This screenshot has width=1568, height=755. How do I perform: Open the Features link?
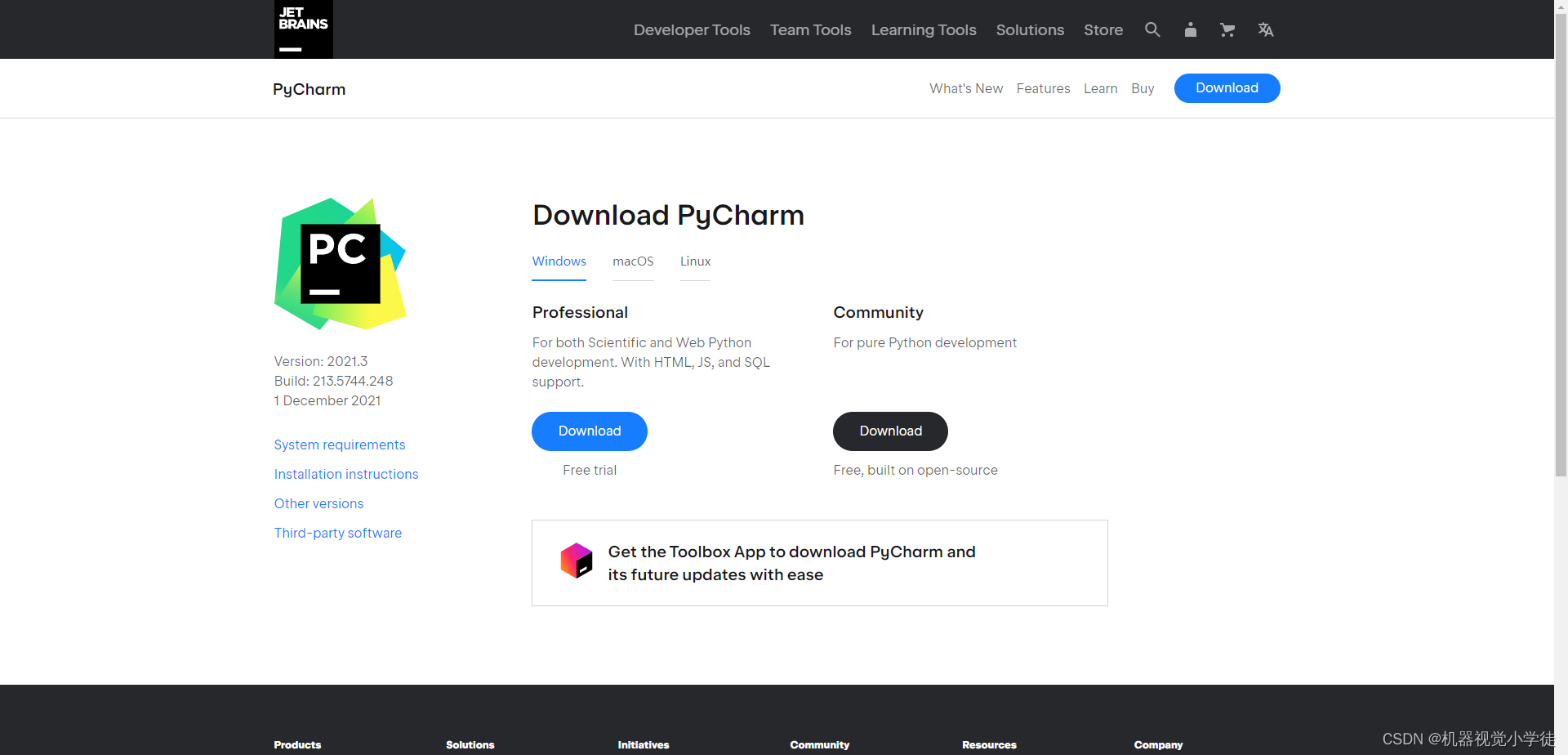(x=1043, y=88)
